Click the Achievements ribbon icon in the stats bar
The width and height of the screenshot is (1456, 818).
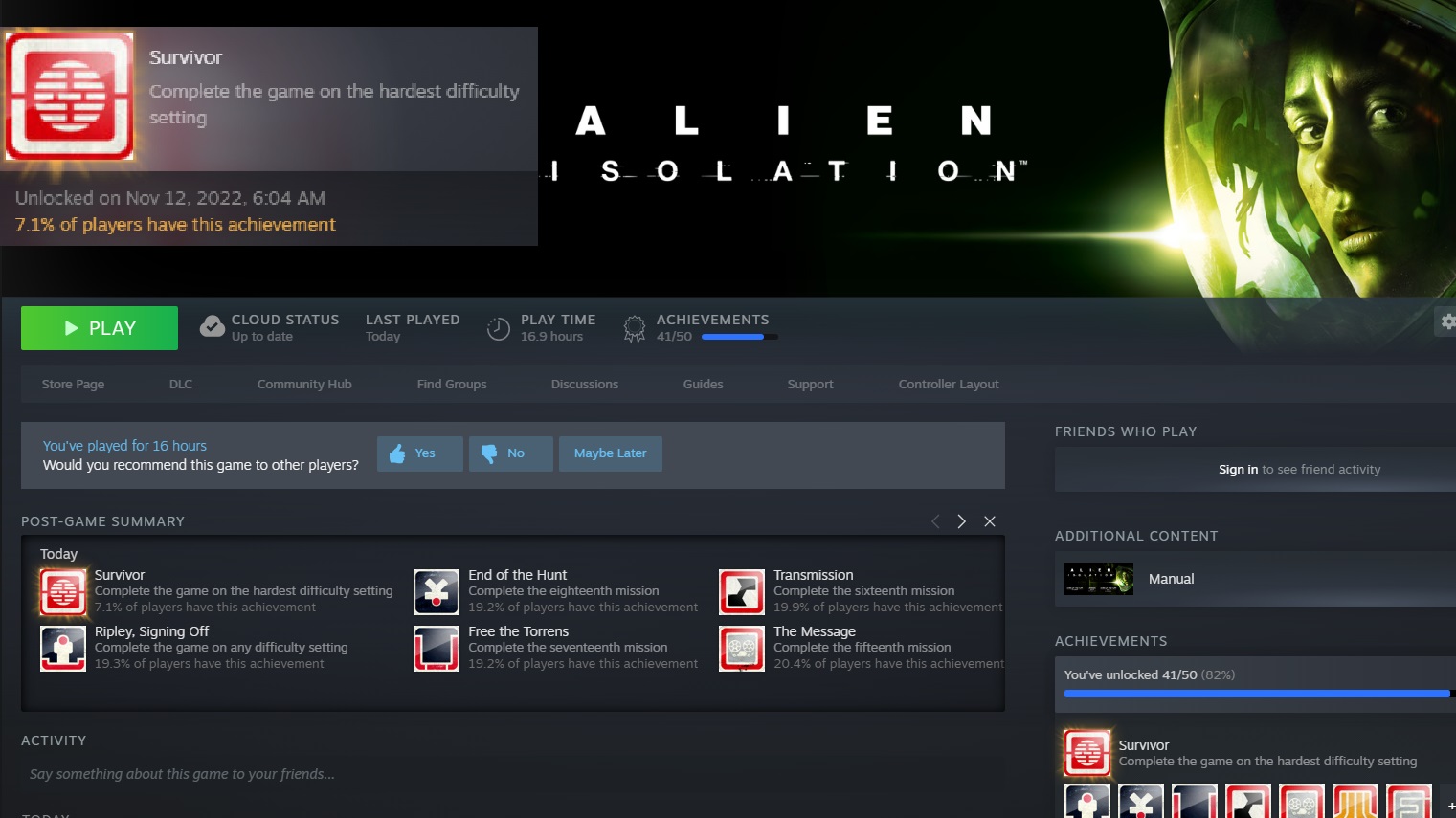pyautogui.click(x=635, y=328)
